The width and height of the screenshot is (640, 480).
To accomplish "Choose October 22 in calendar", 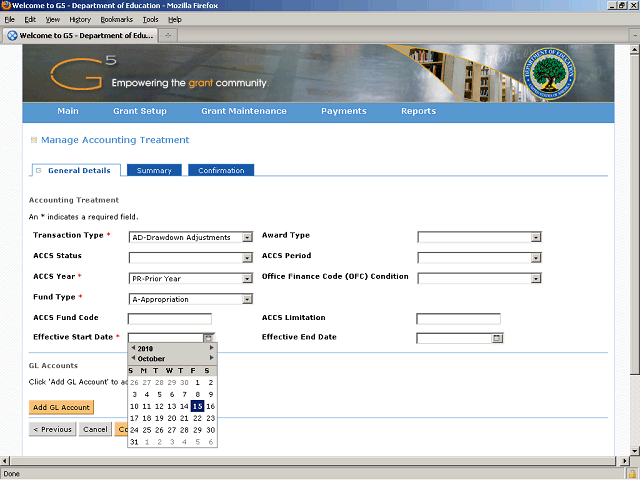I will 198,418.
